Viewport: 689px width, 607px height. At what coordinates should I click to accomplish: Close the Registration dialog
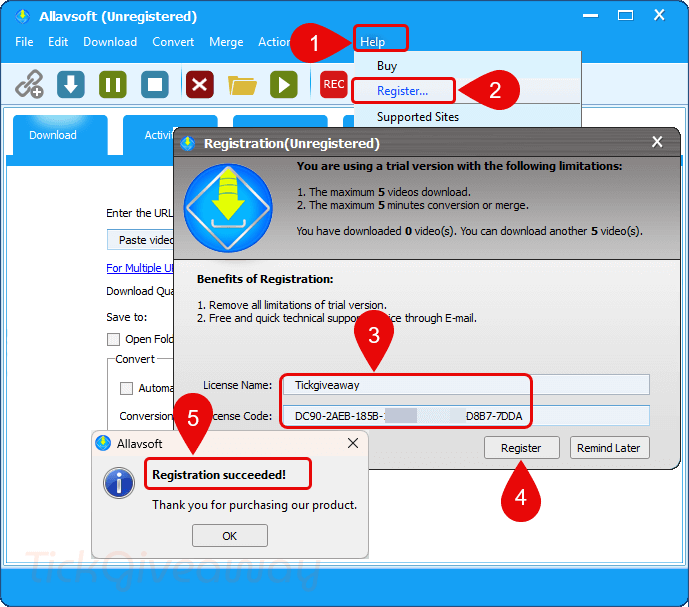pyautogui.click(x=657, y=142)
